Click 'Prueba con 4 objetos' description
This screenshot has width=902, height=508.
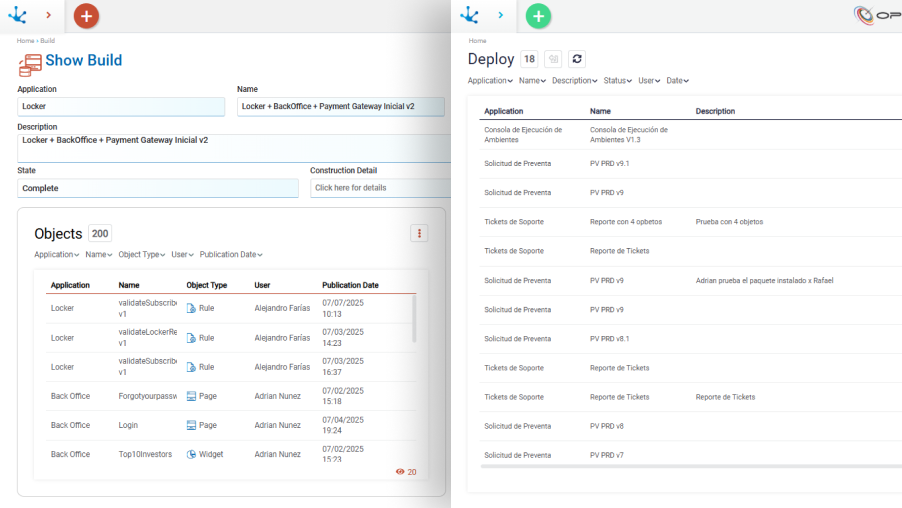729,222
